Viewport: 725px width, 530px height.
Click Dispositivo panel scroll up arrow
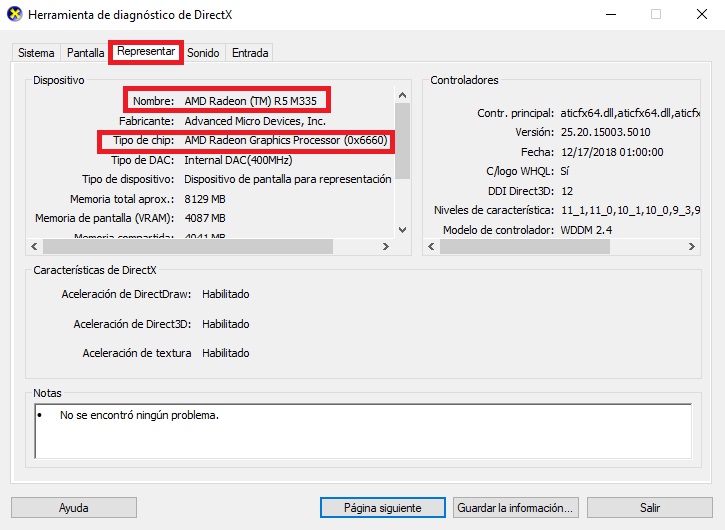tap(403, 95)
